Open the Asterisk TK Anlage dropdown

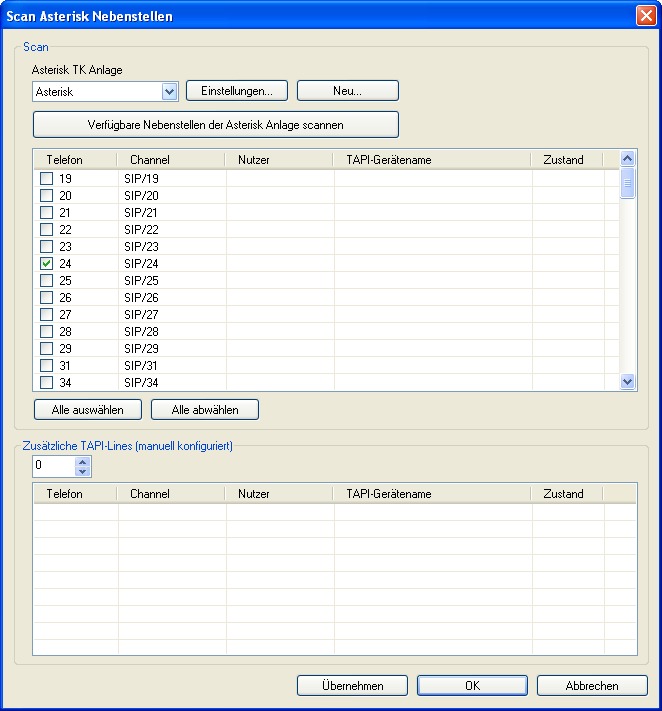[169, 91]
